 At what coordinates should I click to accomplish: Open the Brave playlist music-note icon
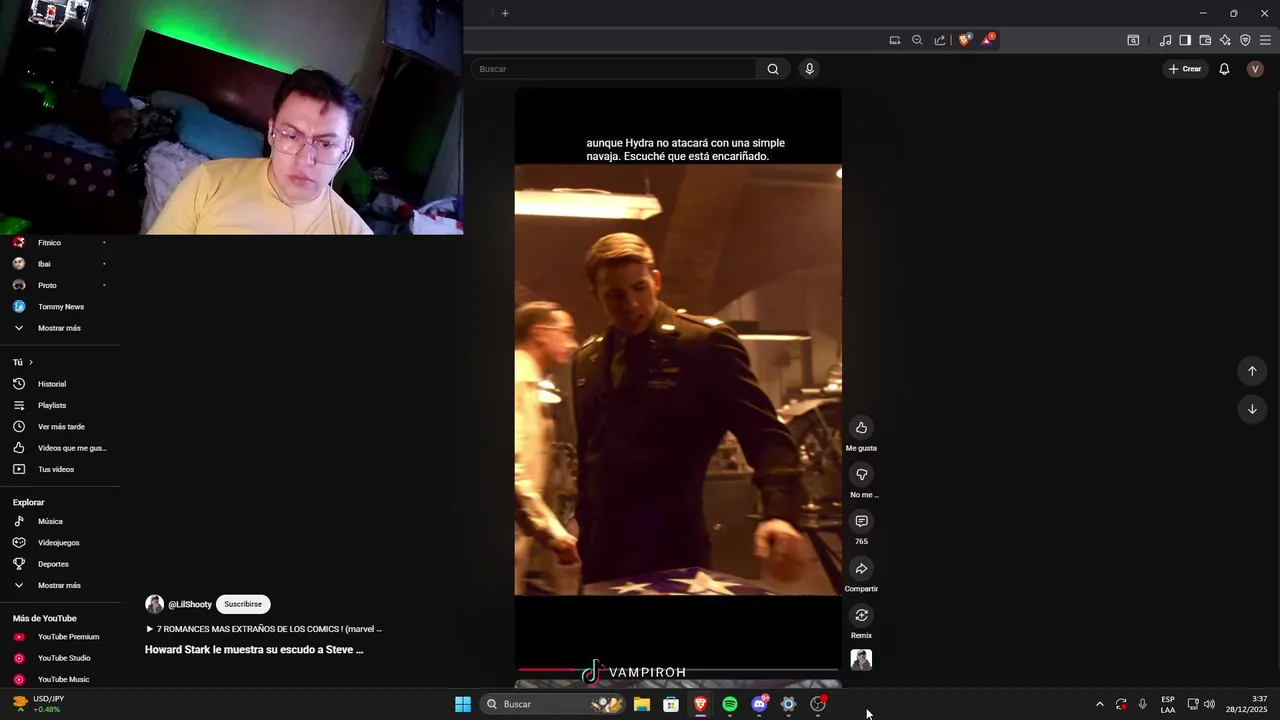[x=1165, y=40]
